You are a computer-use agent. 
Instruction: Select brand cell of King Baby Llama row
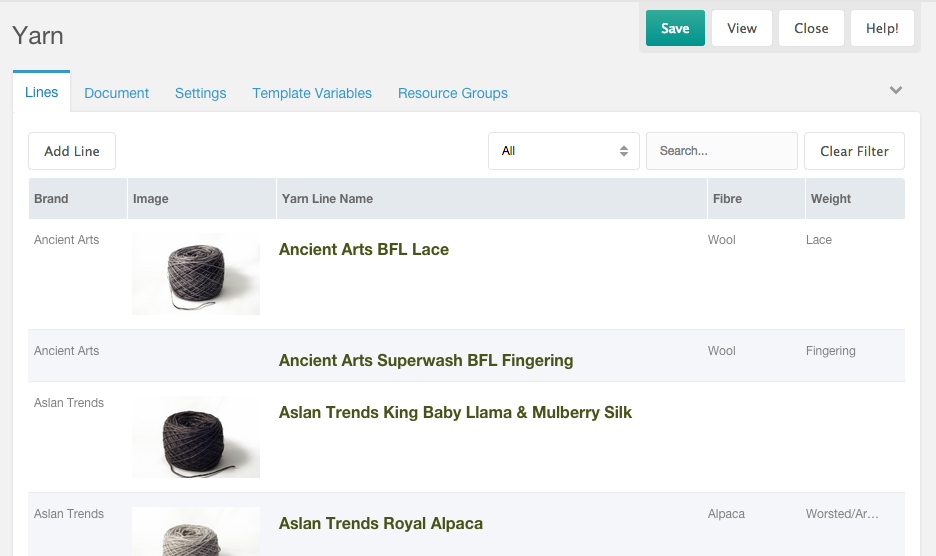[69, 403]
